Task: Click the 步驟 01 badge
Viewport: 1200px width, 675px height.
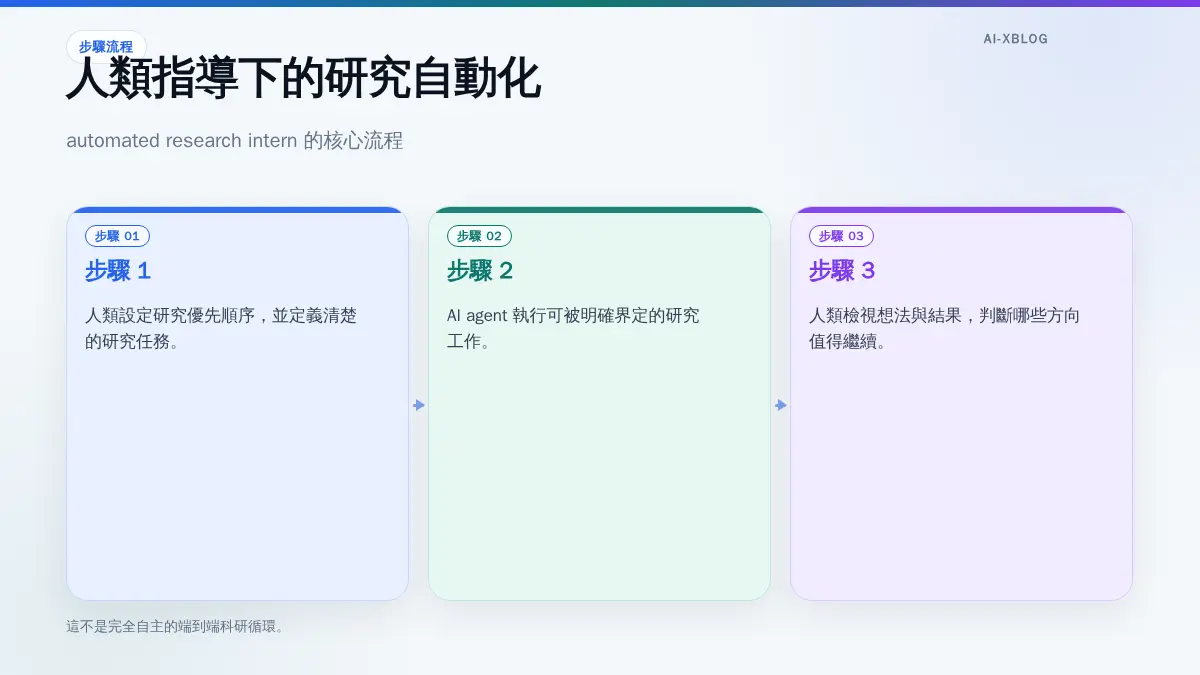Action: (x=117, y=236)
